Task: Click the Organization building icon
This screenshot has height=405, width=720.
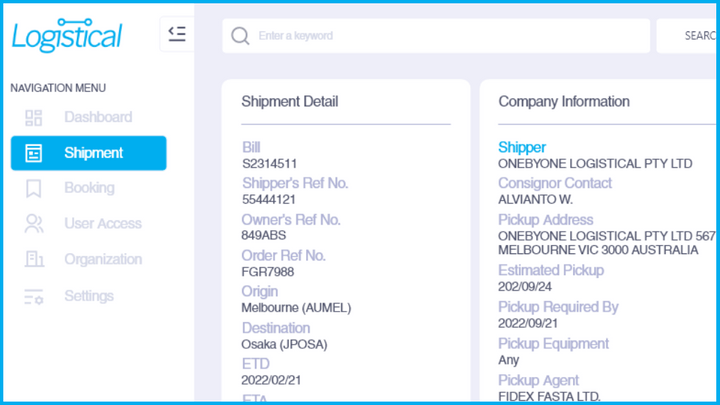Action: pos(34,260)
